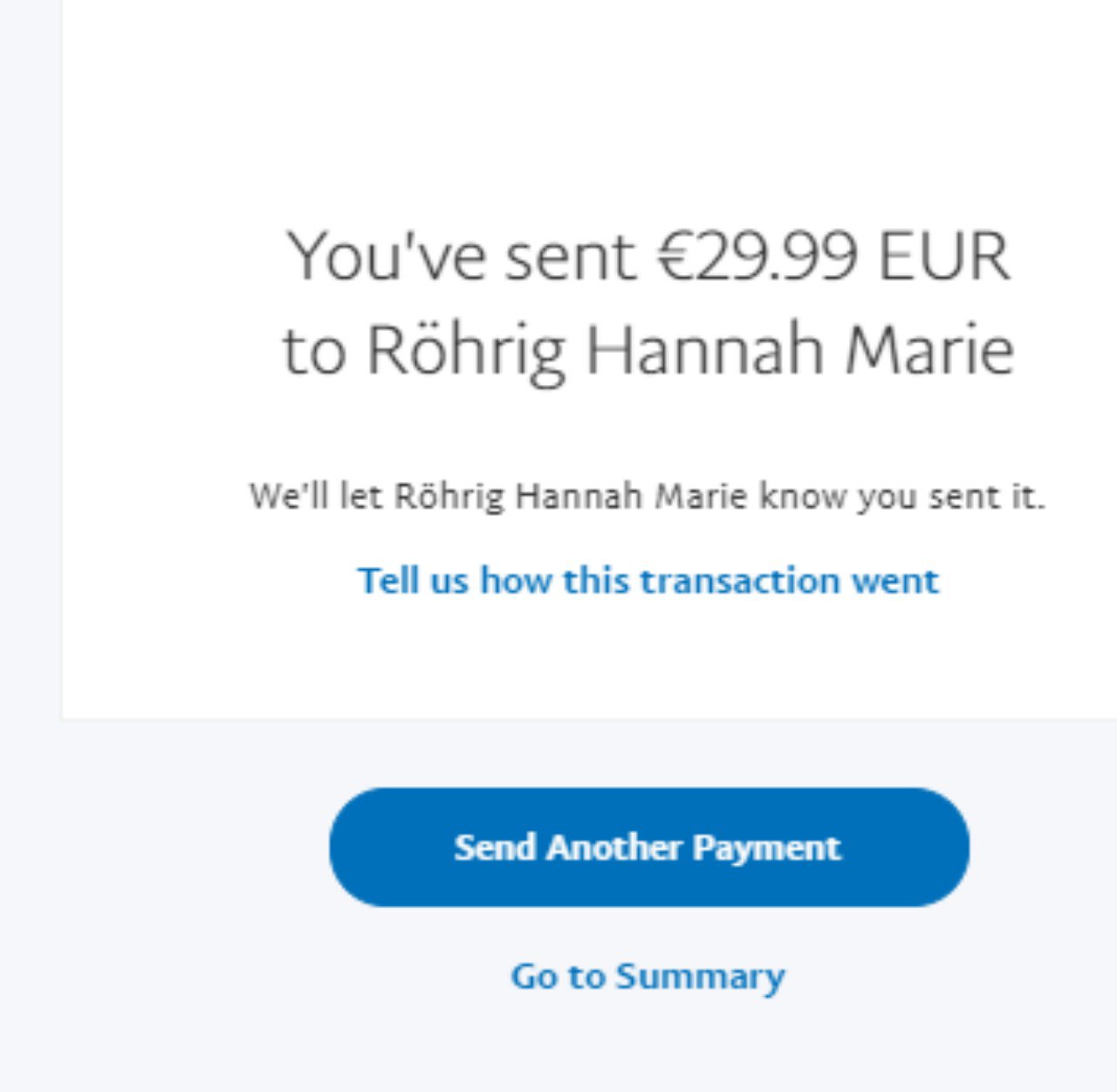Viewport: 1117px width, 1092px height.
Task: Click know you sent it text
Action: click(901, 497)
